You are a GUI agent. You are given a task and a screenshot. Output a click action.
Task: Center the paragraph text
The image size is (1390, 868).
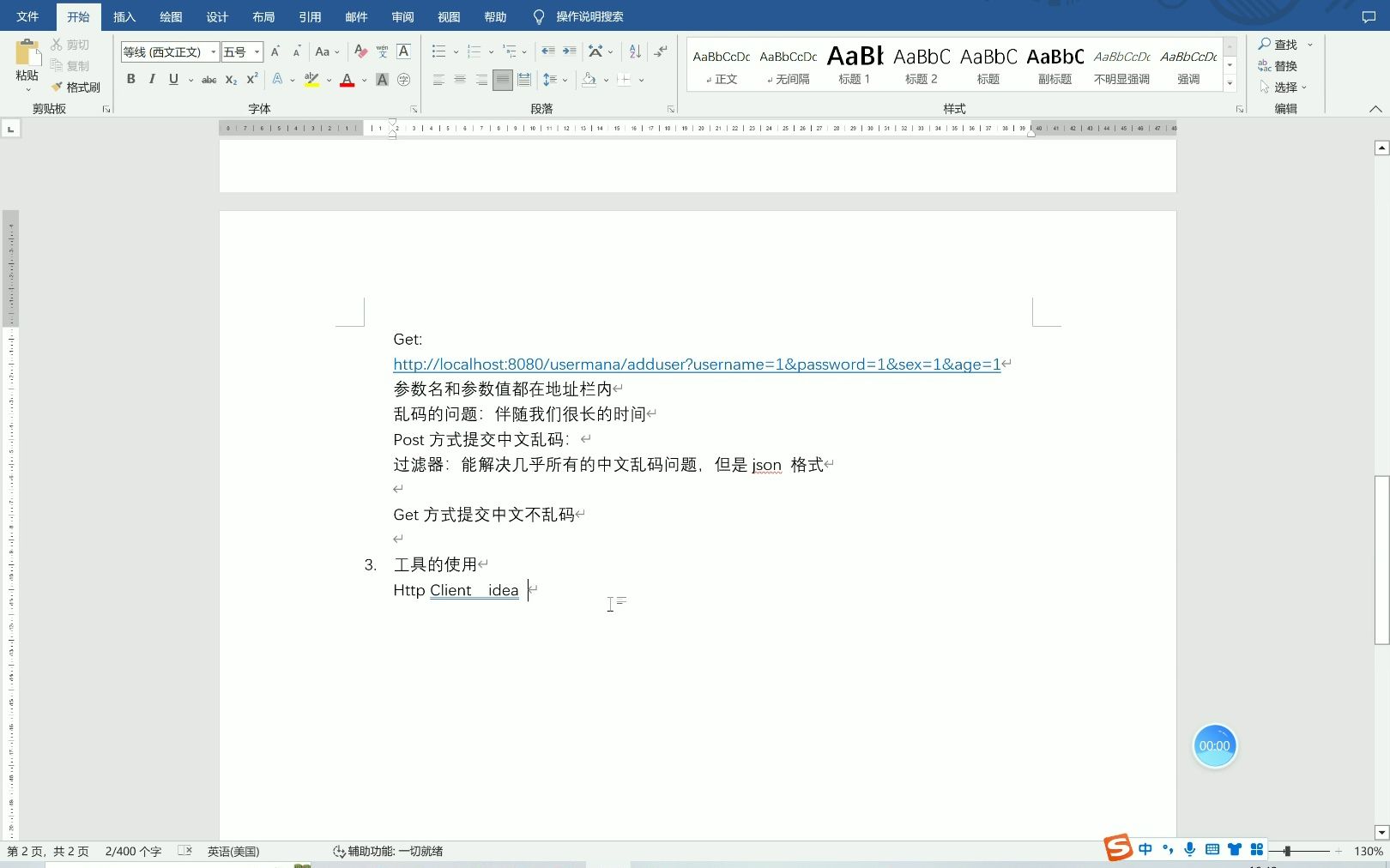click(x=460, y=80)
